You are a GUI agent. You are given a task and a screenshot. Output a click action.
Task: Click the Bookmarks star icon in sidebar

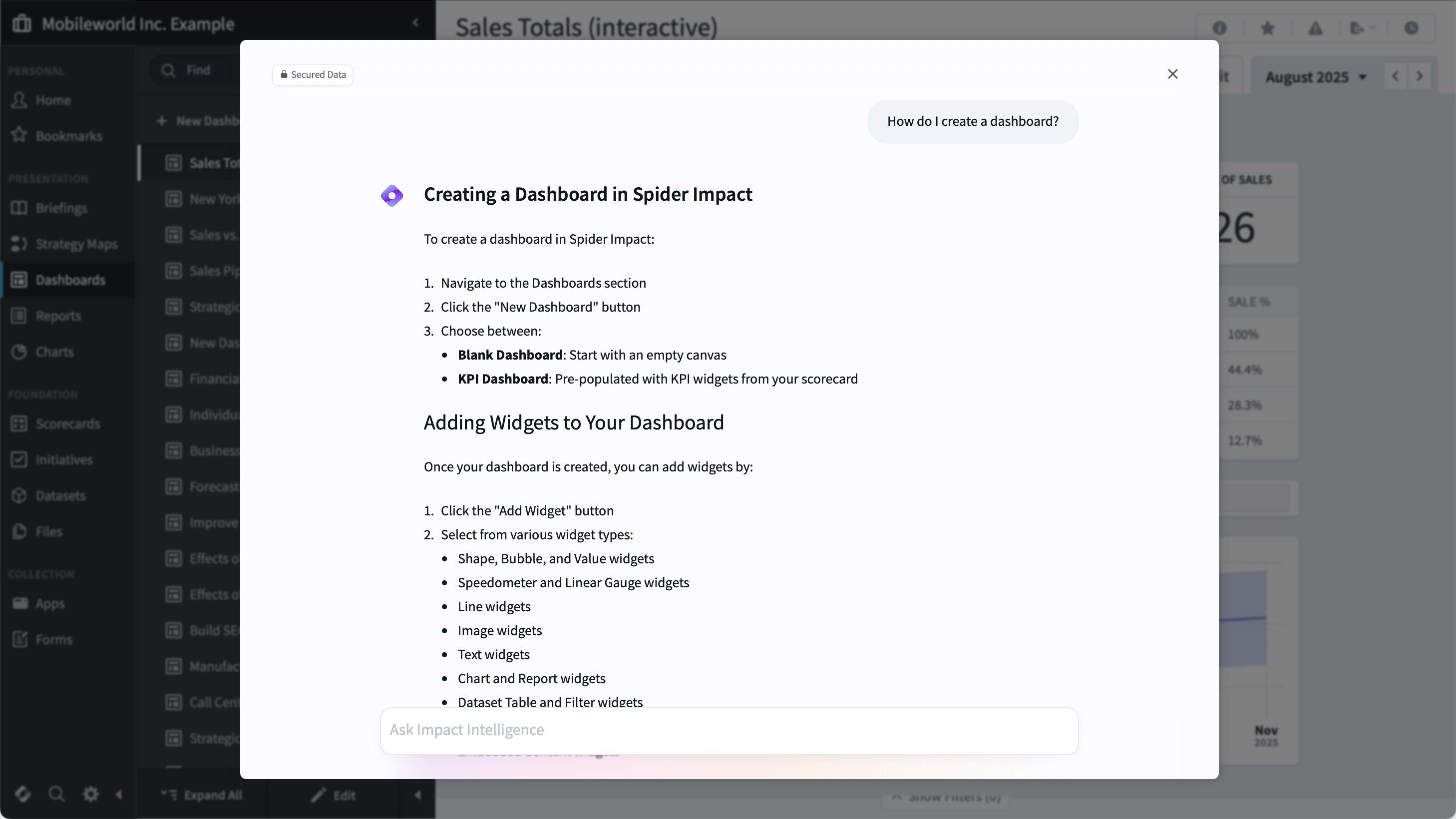click(19, 135)
